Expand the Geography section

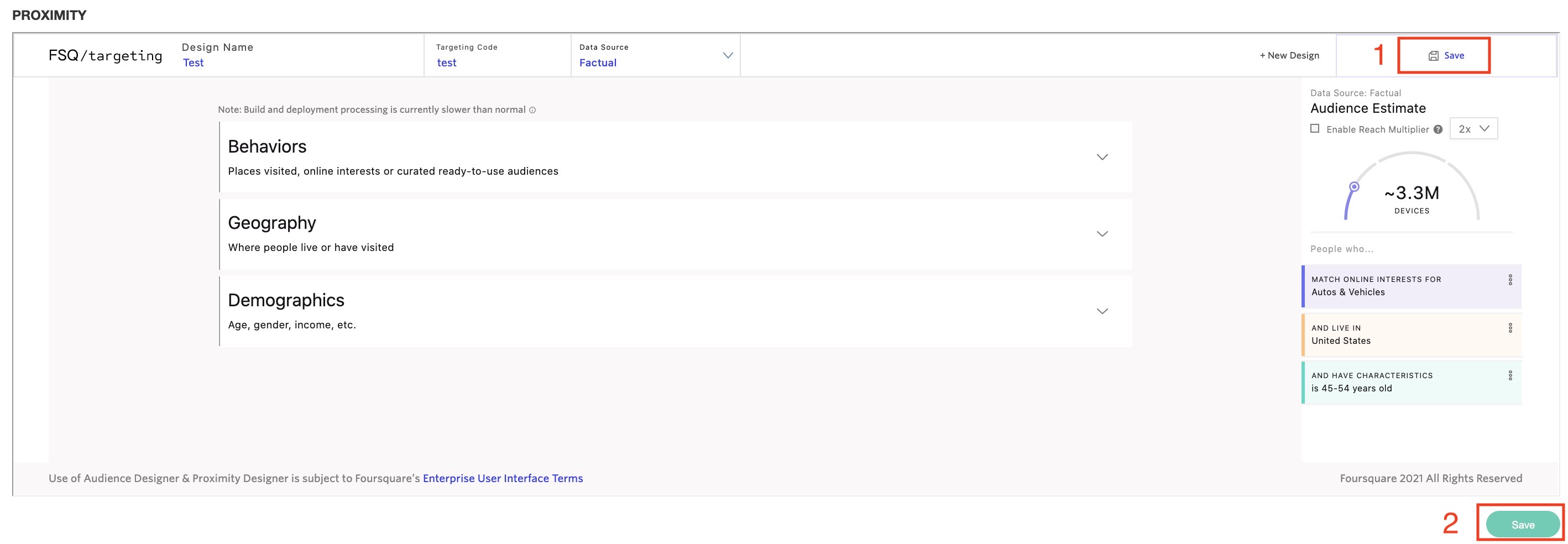(1102, 234)
